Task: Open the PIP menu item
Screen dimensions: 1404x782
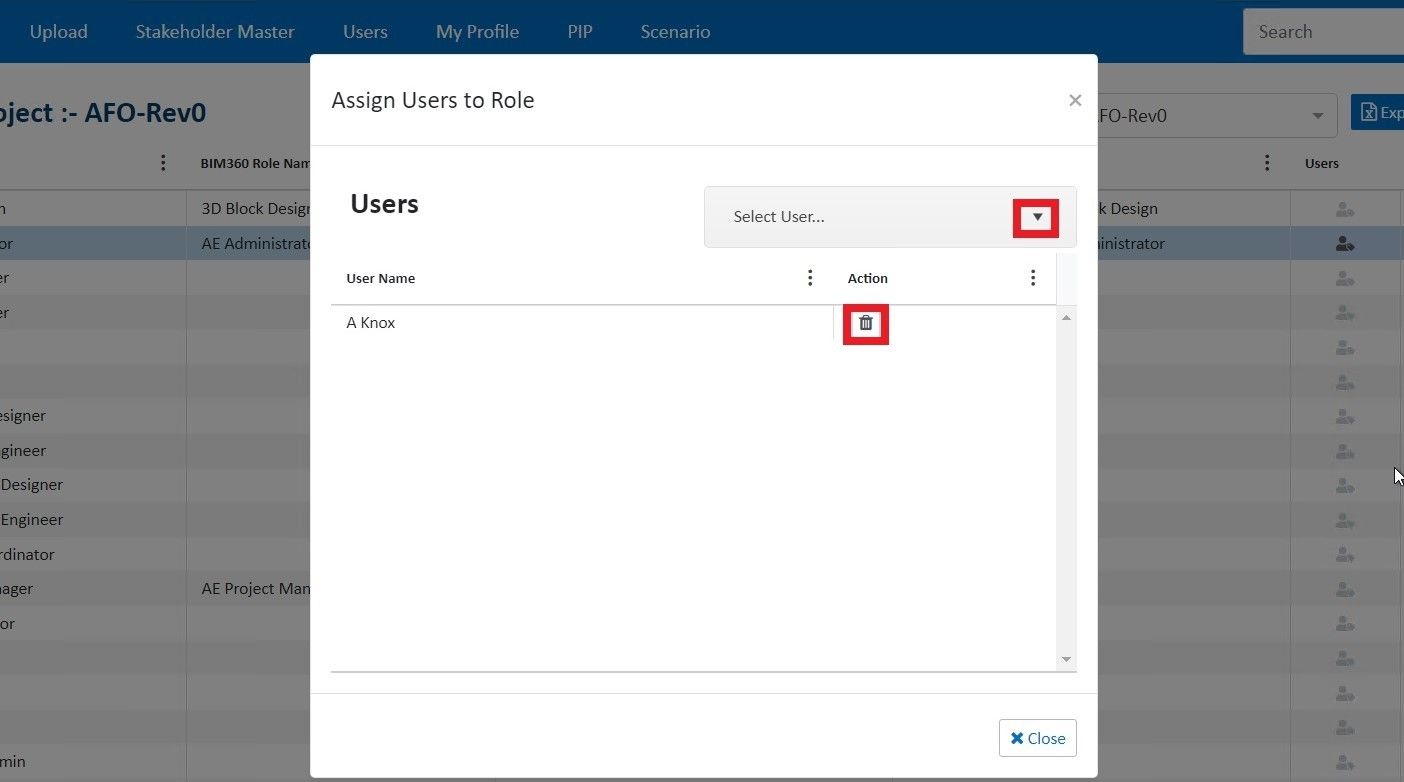Action: pos(580,32)
